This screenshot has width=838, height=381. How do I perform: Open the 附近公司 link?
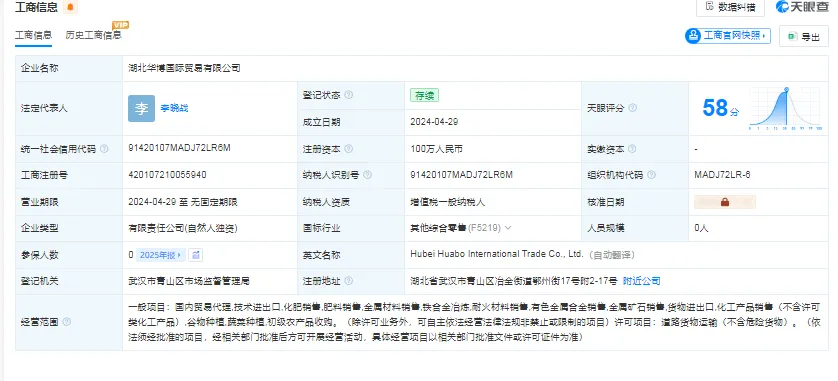pyautogui.click(x=642, y=281)
